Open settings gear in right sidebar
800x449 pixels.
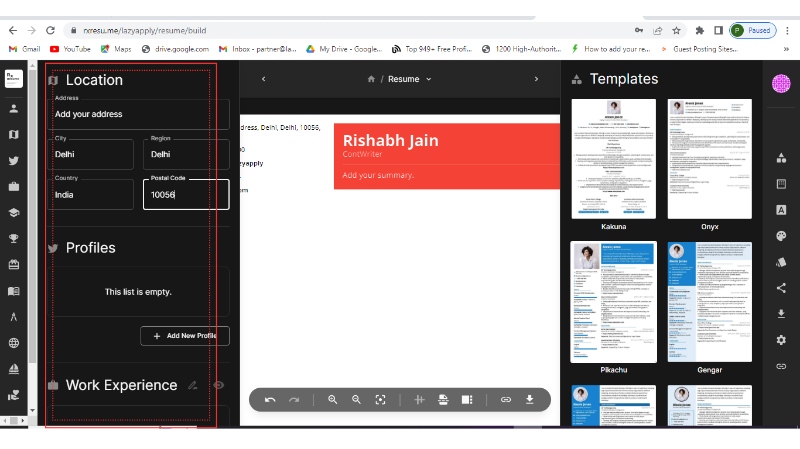(x=781, y=340)
